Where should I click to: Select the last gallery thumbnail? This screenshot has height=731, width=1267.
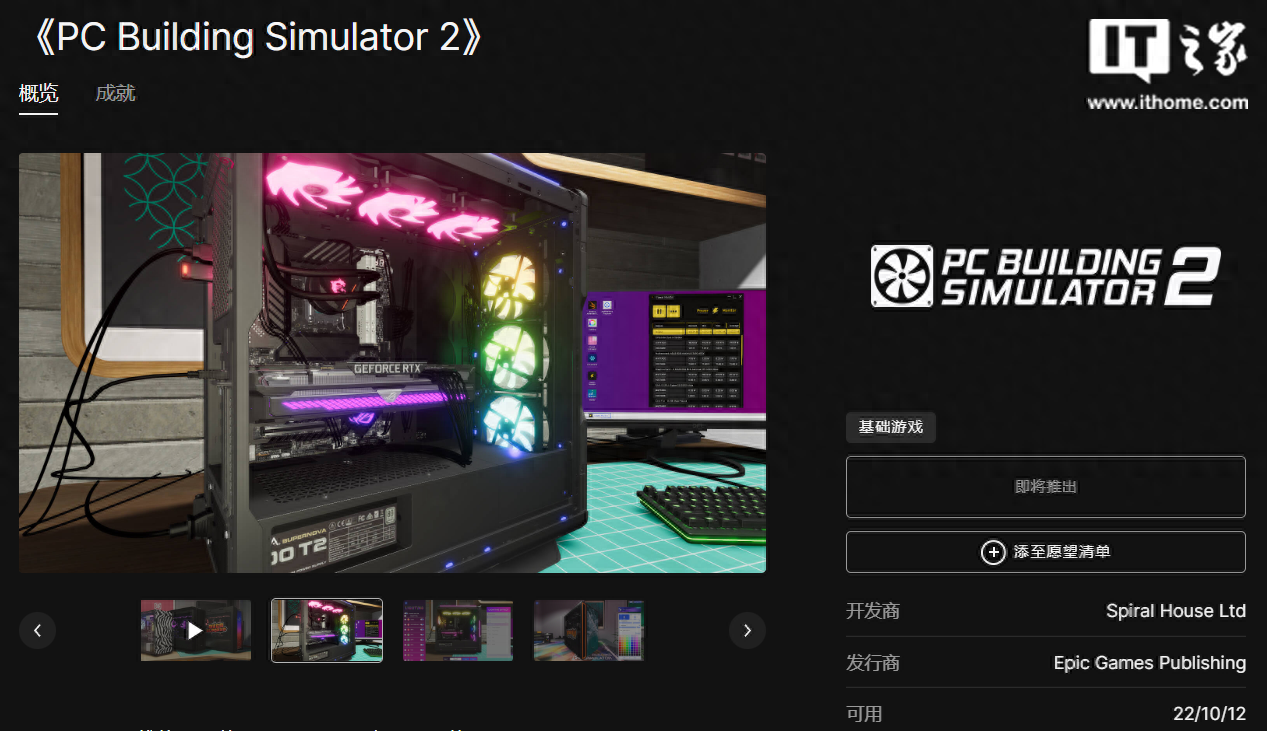588,630
